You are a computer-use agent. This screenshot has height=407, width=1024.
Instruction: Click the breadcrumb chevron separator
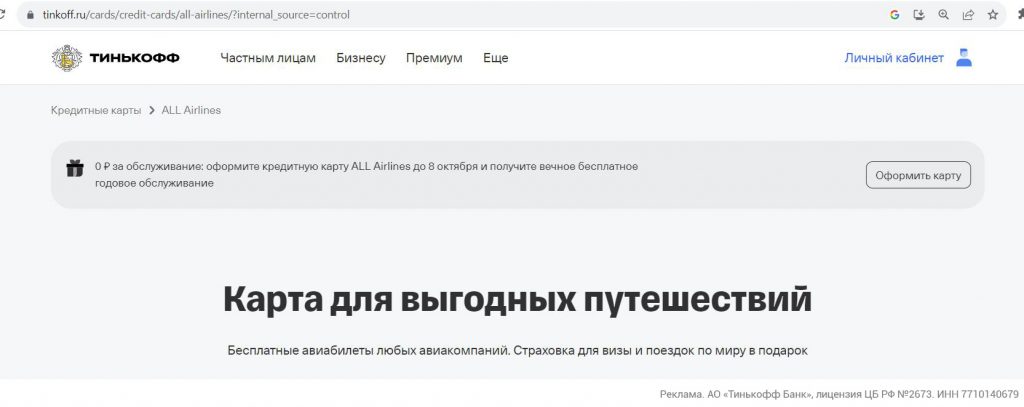click(152, 110)
